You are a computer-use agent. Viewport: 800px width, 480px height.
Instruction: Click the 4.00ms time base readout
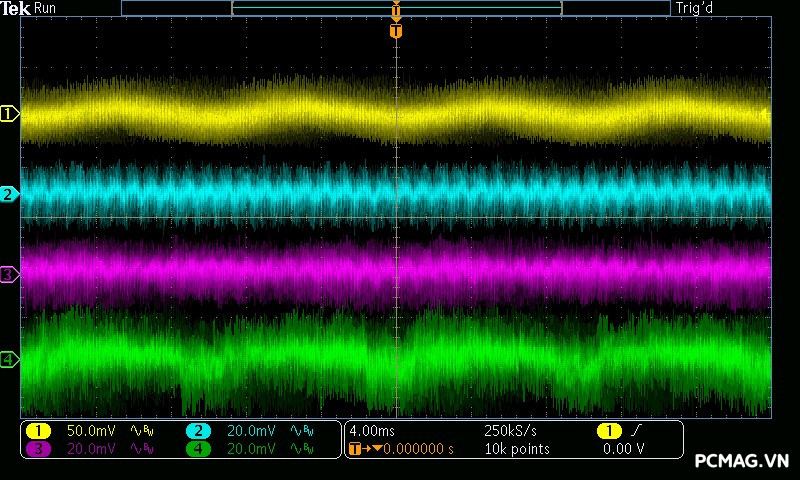pos(370,430)
